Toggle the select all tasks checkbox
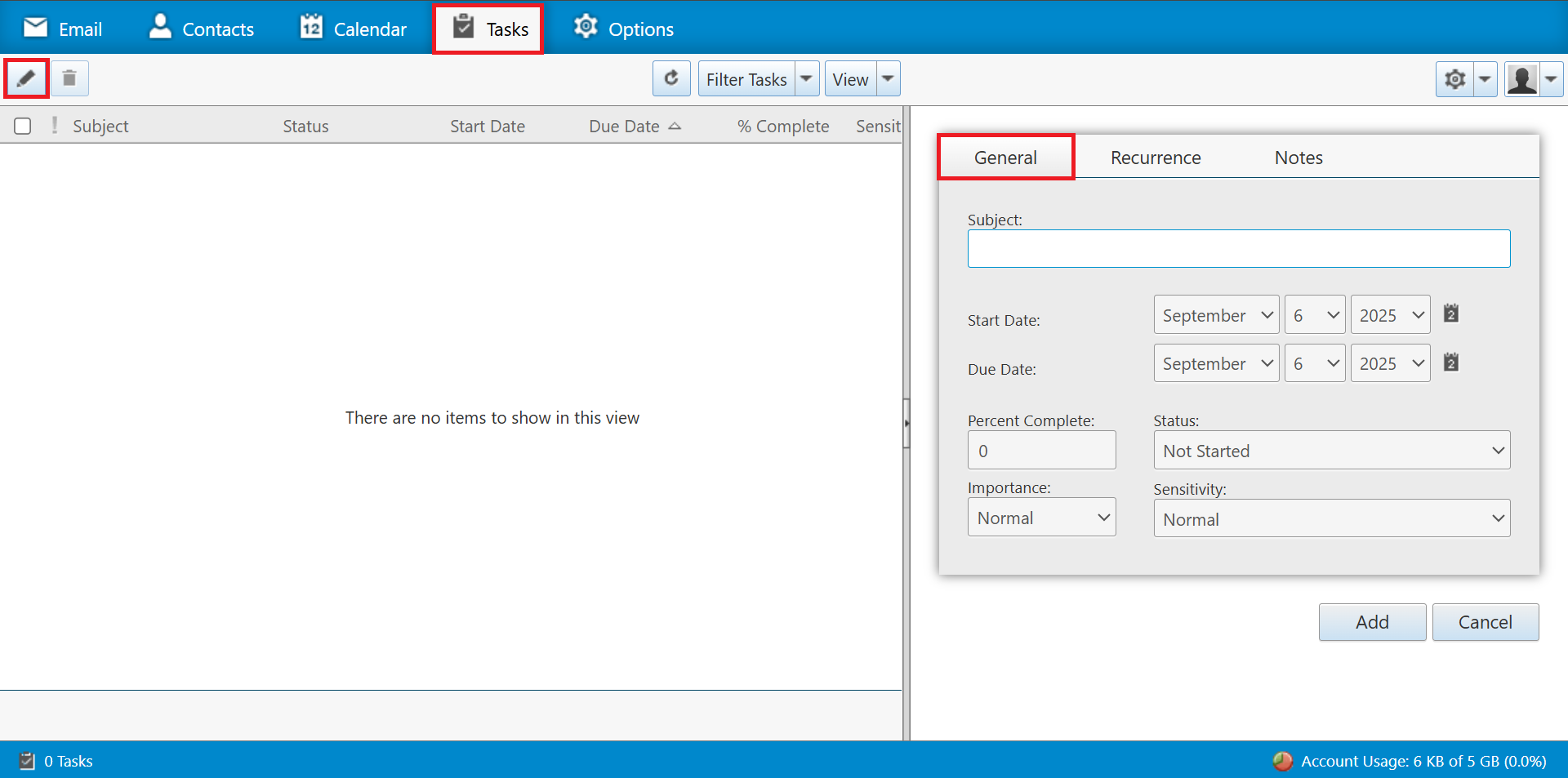1568x778 pixels. 23,126
